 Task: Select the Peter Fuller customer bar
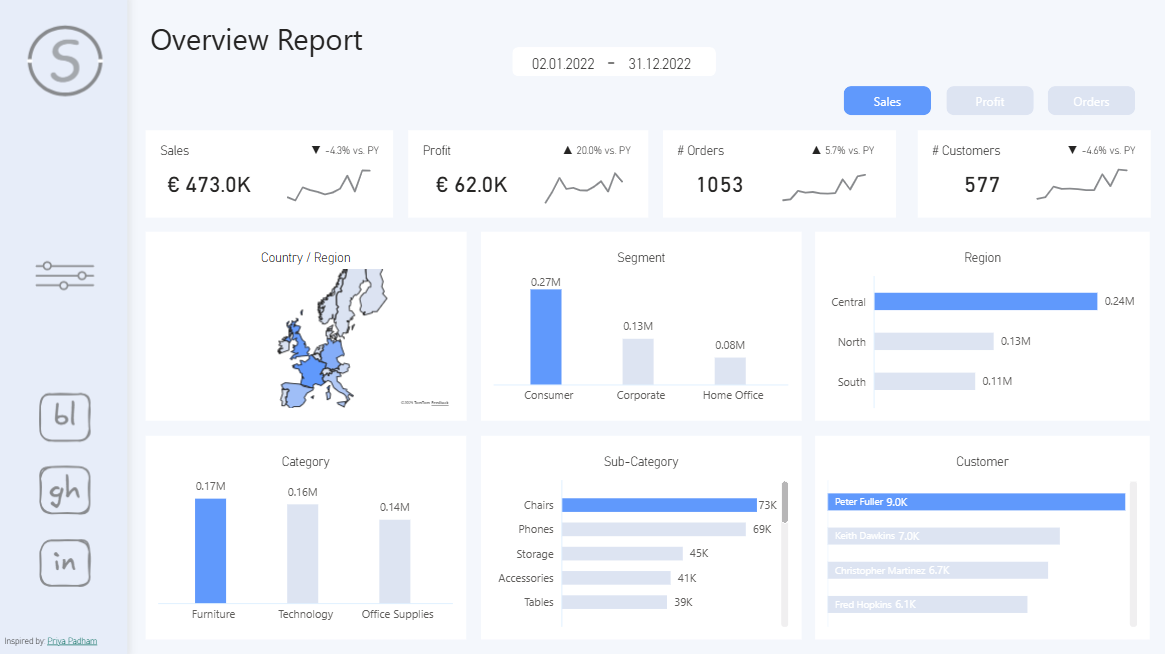(976, 502)
